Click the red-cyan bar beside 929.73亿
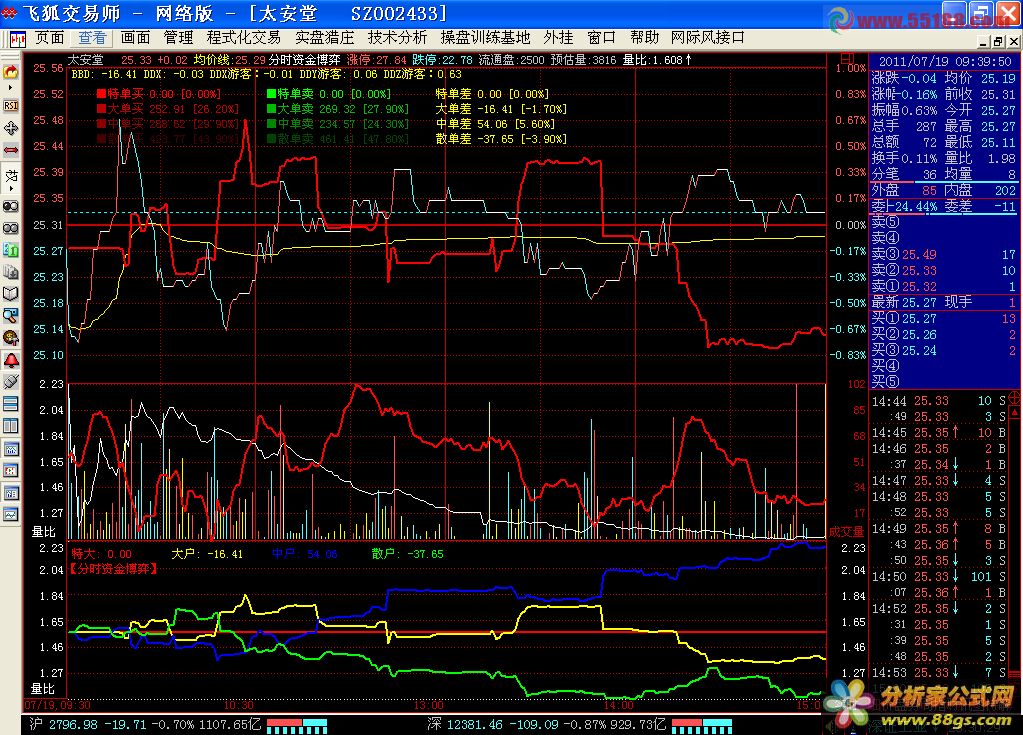1023x735 pixels. [x=702, y=726]
